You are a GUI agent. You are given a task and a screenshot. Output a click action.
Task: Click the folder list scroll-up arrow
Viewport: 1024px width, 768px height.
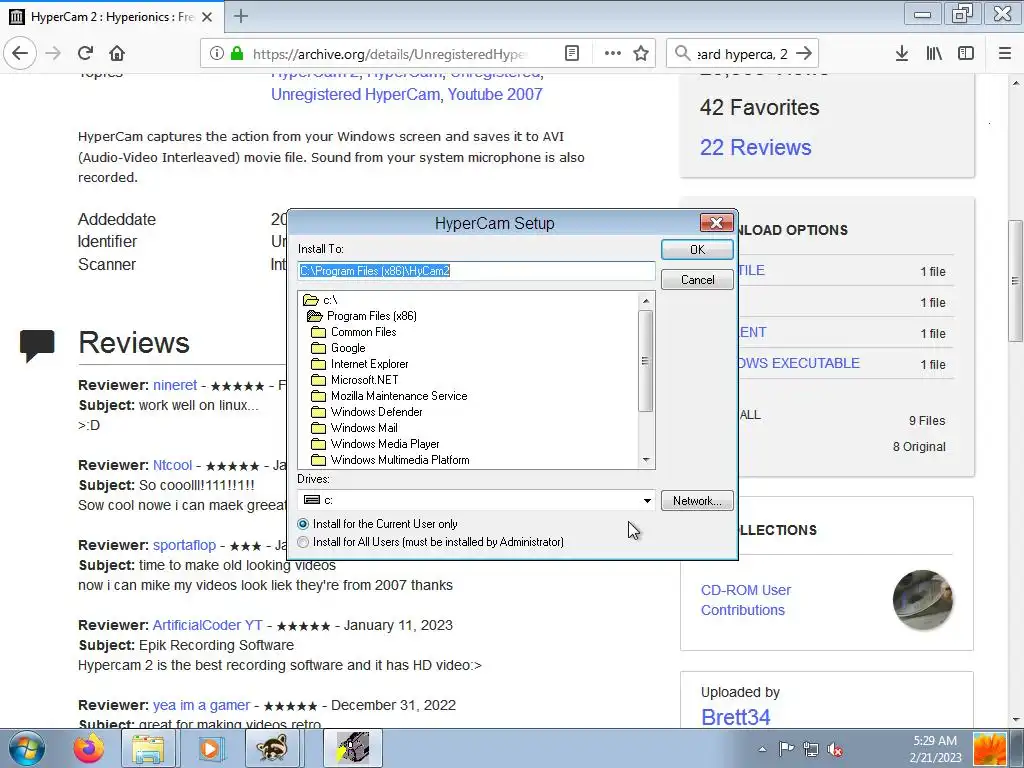(646, 300)
